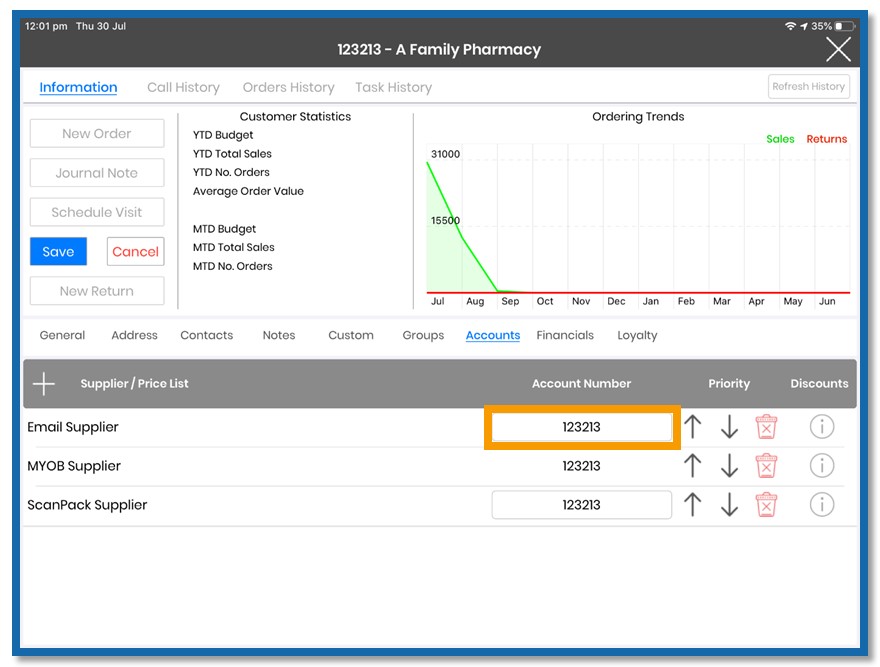
Task: Go to the Loyalty sub-tab
Action: point(637,335)
